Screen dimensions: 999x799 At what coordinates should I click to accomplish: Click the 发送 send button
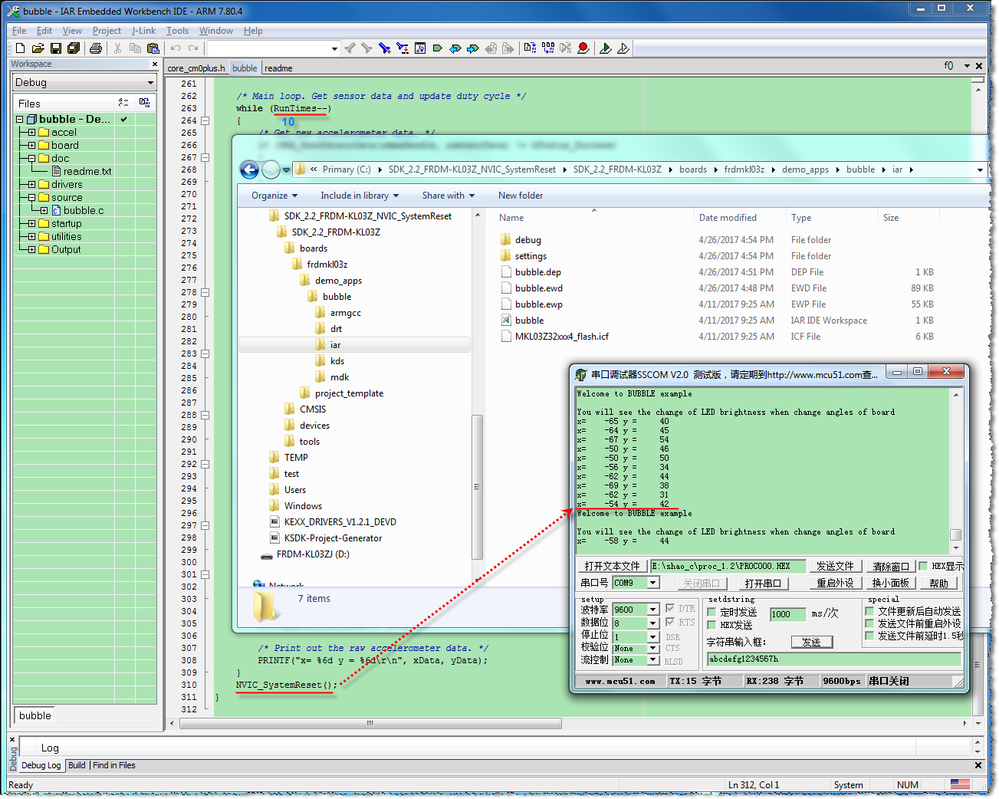[812, 642]
